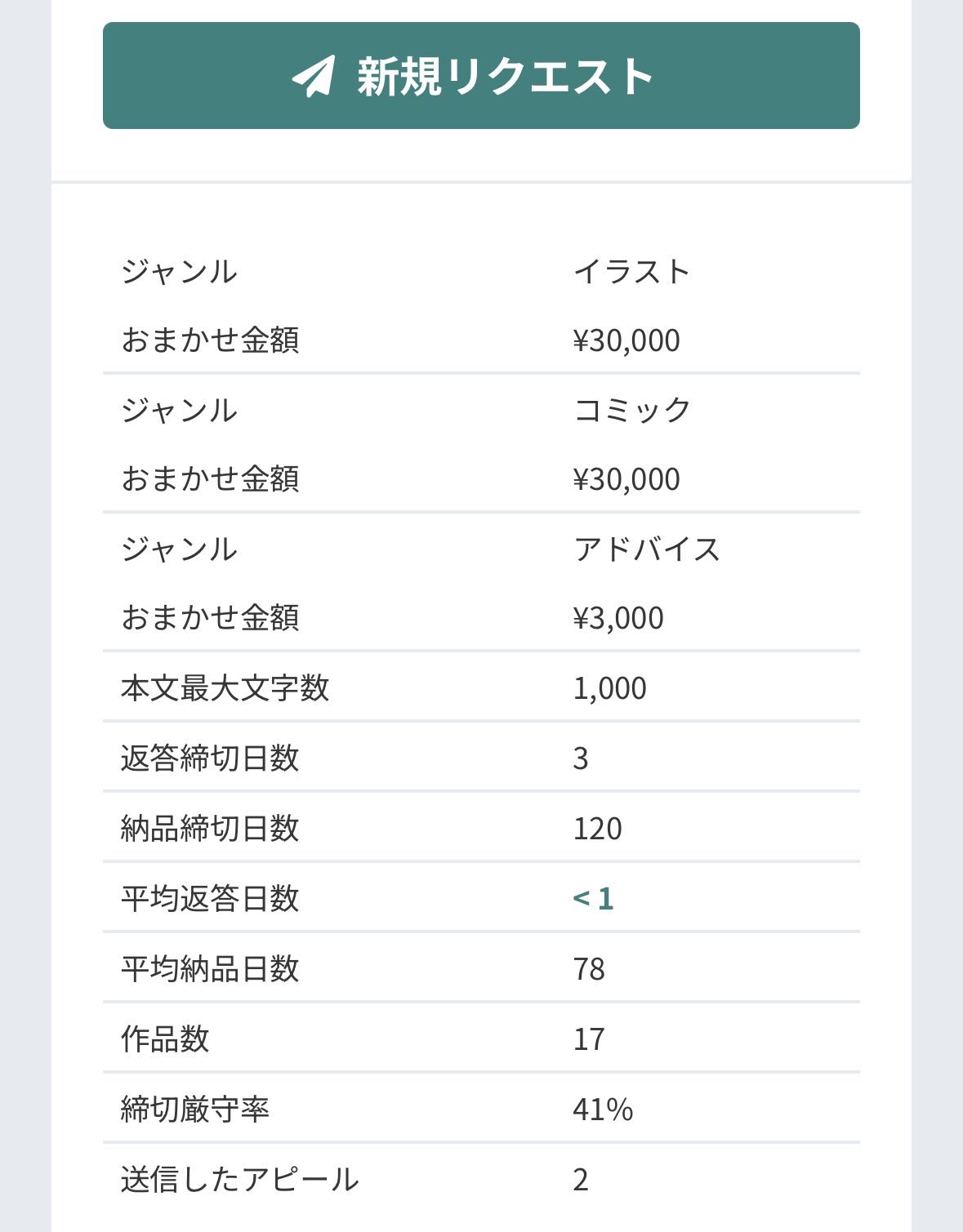The height and width of the screenshot is (1232, 963).
Task: Click the paper plane icon
Action: (x=314, y=76)
